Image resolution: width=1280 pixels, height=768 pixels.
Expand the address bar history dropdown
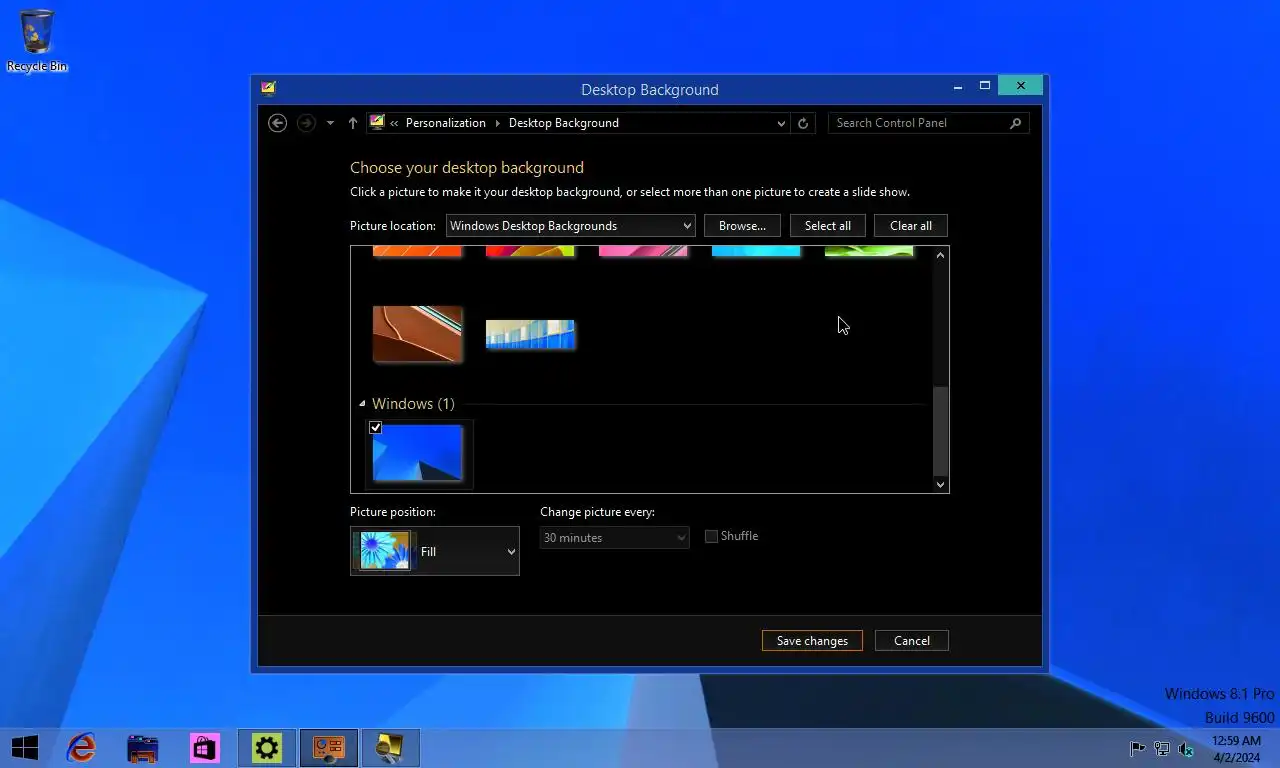click(x=781, y=123)
